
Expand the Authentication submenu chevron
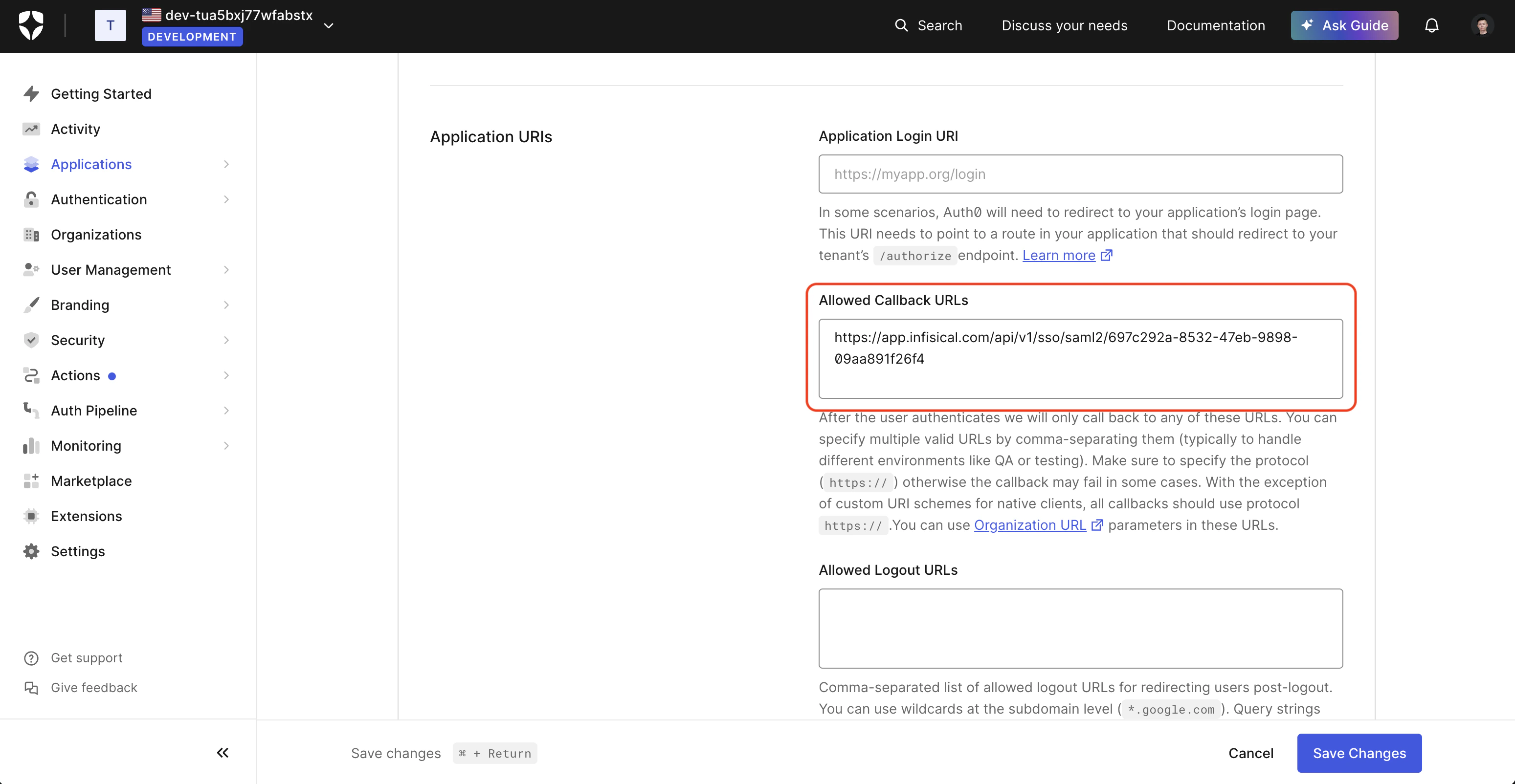tap(226, 199)
